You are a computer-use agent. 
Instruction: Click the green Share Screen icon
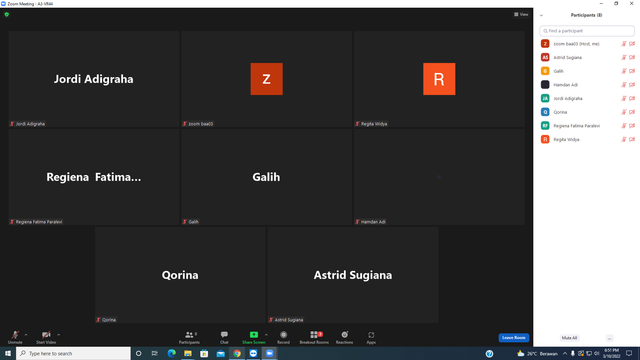click(x=253, y=335)
